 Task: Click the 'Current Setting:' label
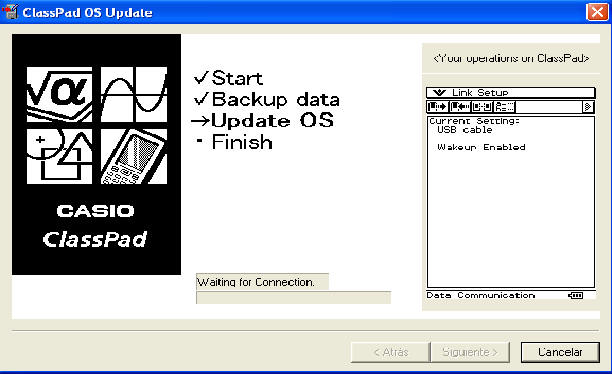pos(474,121)
